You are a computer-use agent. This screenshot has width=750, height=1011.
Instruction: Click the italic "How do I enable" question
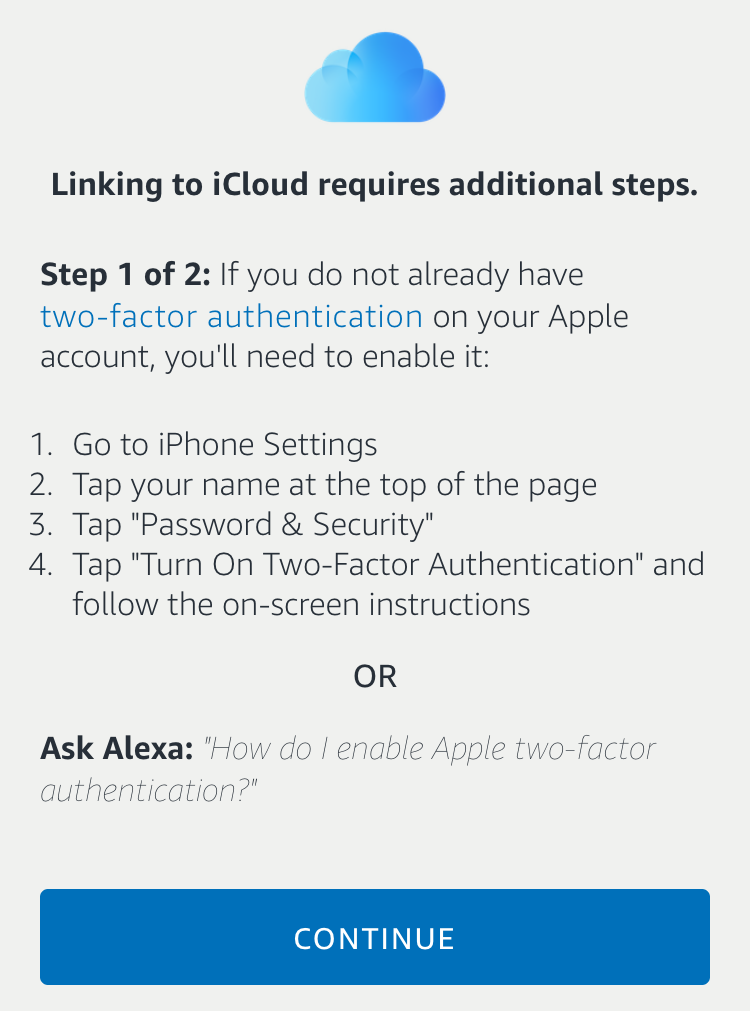[x=430, y=749]
